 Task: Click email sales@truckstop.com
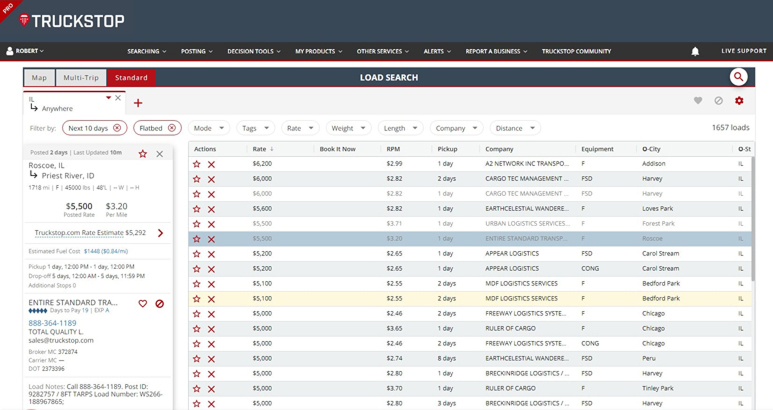click(61, 340)
